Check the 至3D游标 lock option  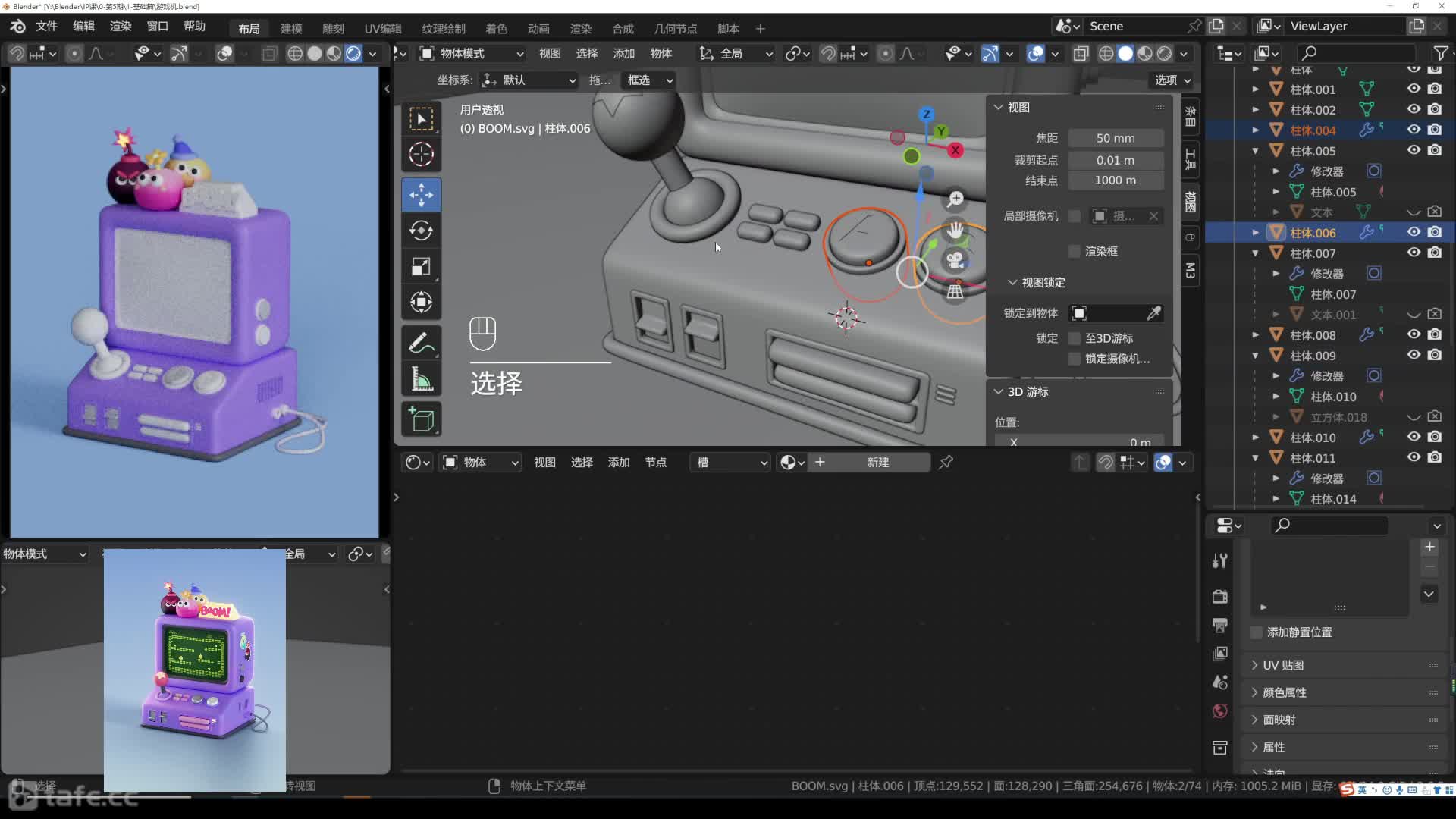coord(1074,338)
